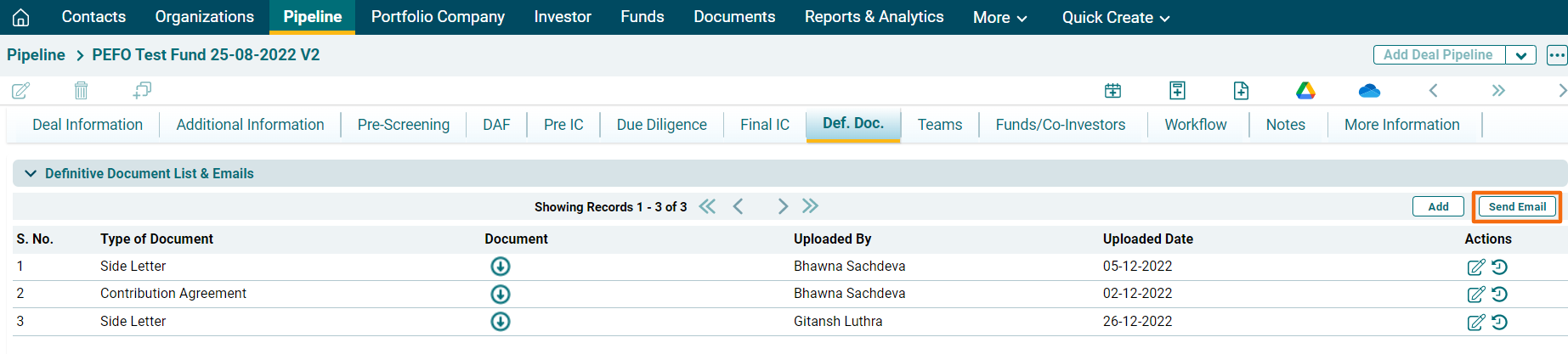The width and height of the screenshot is (1568, 354).
Task: Click the Add document button
Action: click(x=1438, y=206)
